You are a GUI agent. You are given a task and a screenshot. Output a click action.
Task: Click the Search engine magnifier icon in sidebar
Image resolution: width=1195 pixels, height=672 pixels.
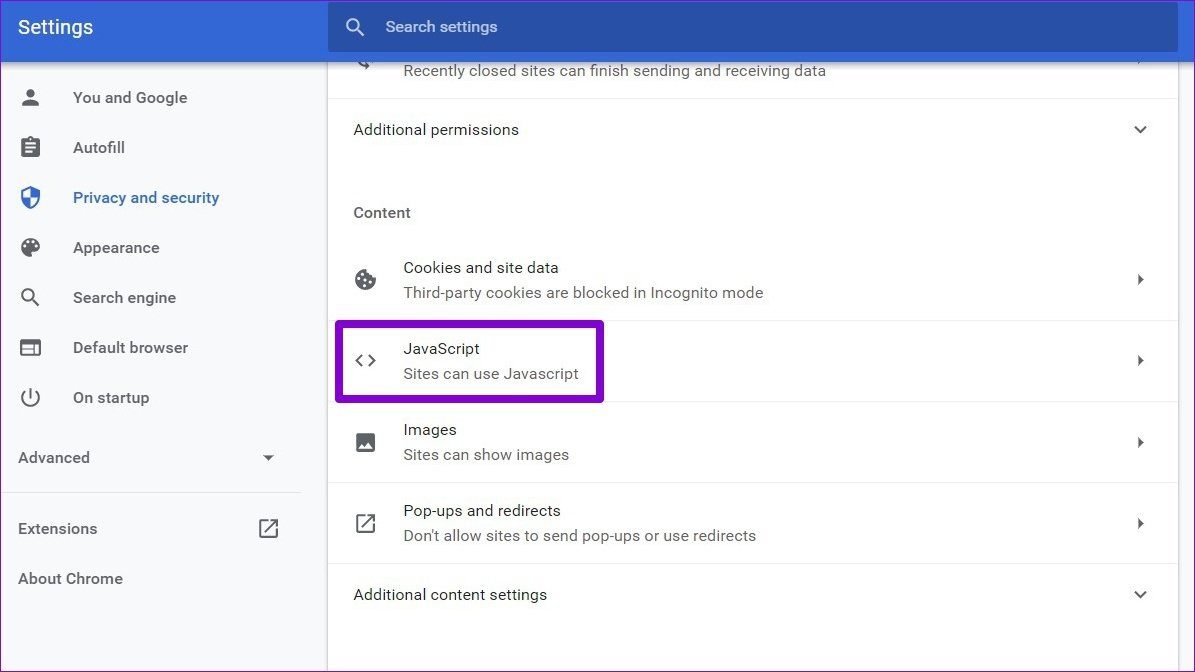pyautogui.click(x=30, y=297)
